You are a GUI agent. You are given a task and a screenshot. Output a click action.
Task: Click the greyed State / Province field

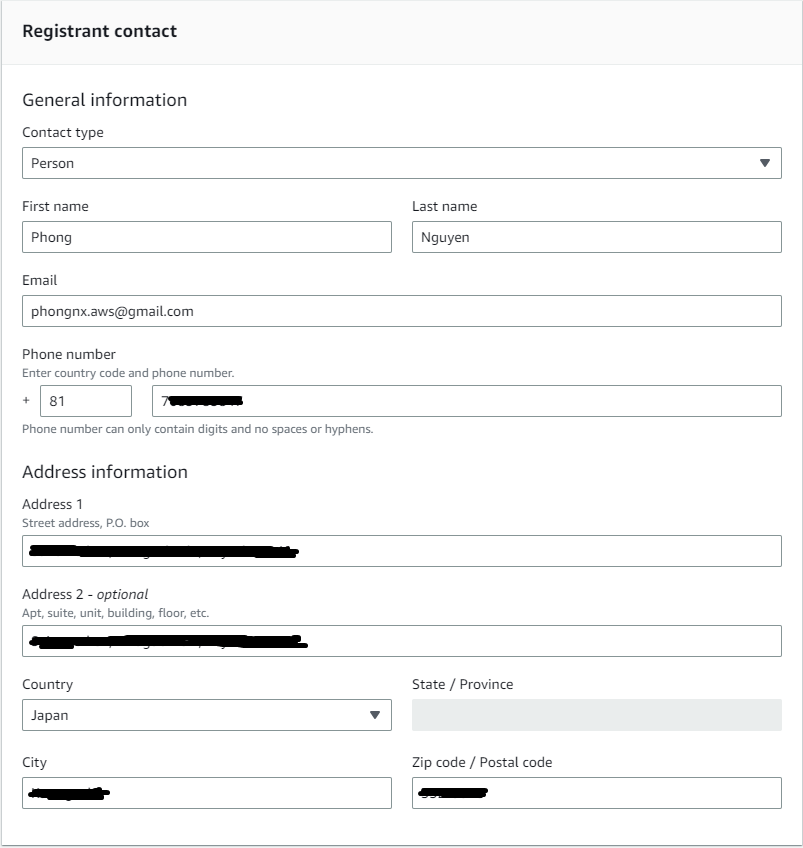596,715
